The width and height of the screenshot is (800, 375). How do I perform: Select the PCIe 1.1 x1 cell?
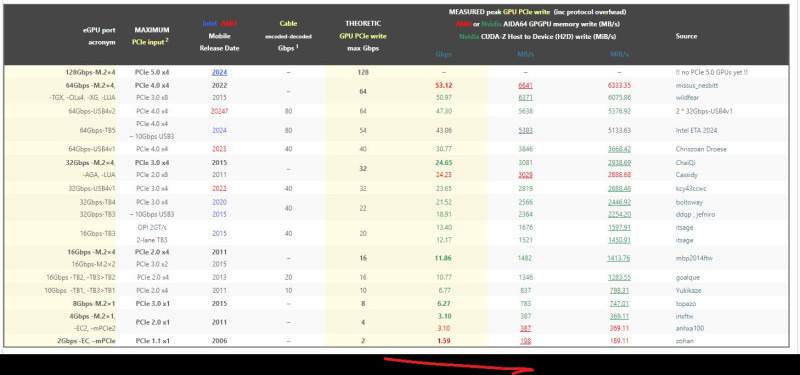[x=152, y=341]
